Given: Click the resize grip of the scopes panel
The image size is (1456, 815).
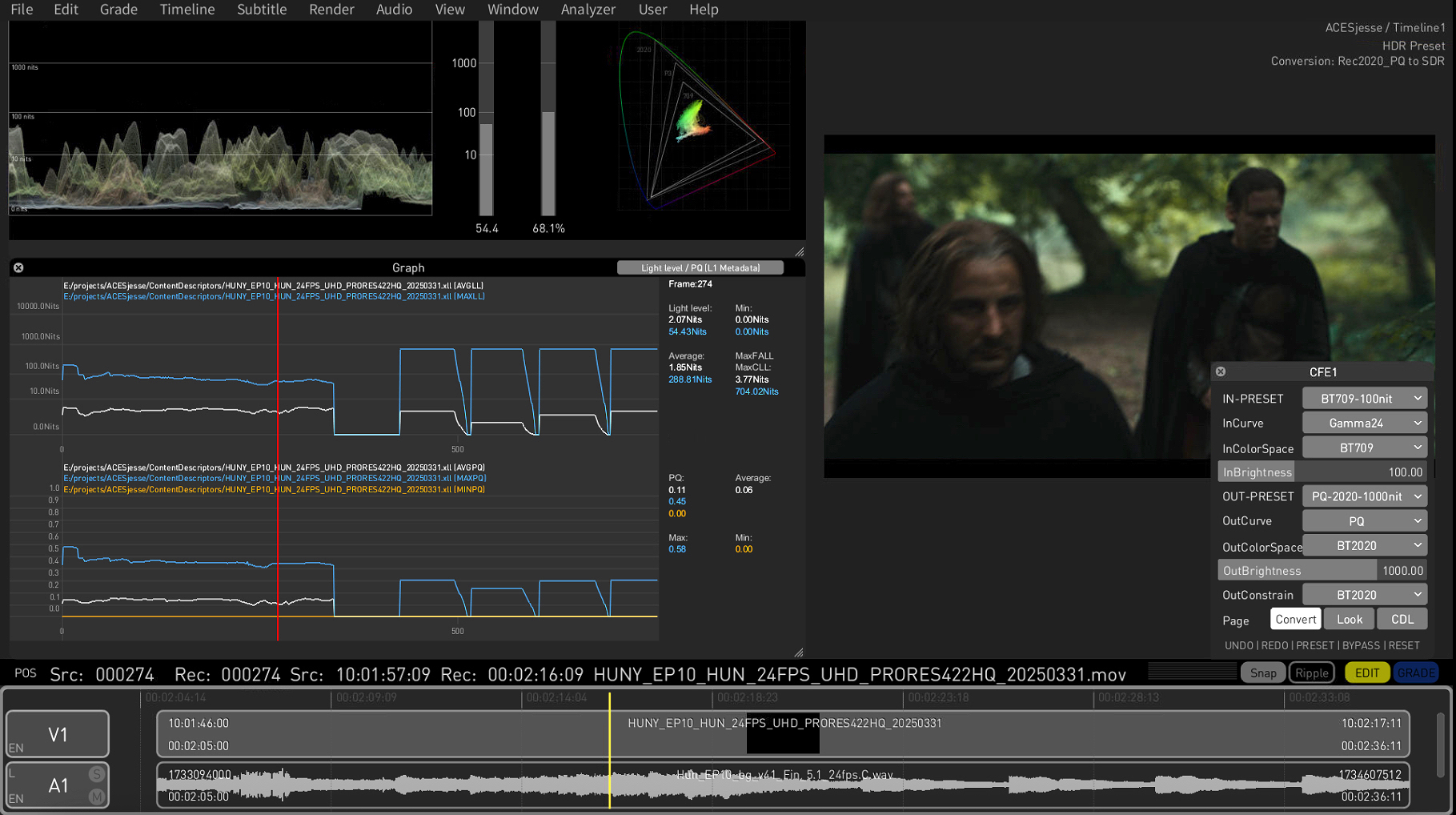Looking at the screenshot, I should 799,251.
